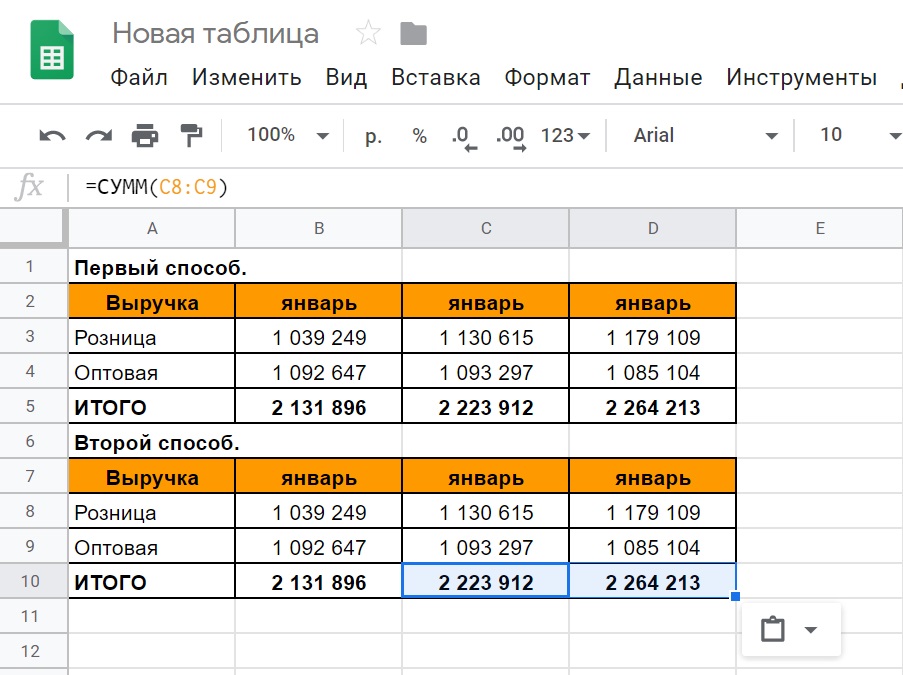Click Розница in row 3
903x675 pixels.
pyautogui.click(x=152, y=338)
